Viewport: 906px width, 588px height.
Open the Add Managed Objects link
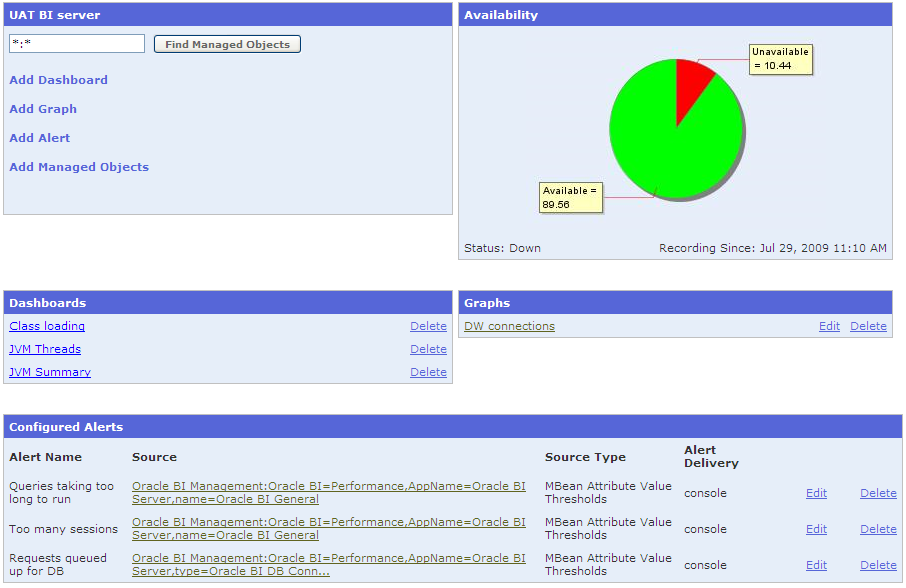(79, 167)
